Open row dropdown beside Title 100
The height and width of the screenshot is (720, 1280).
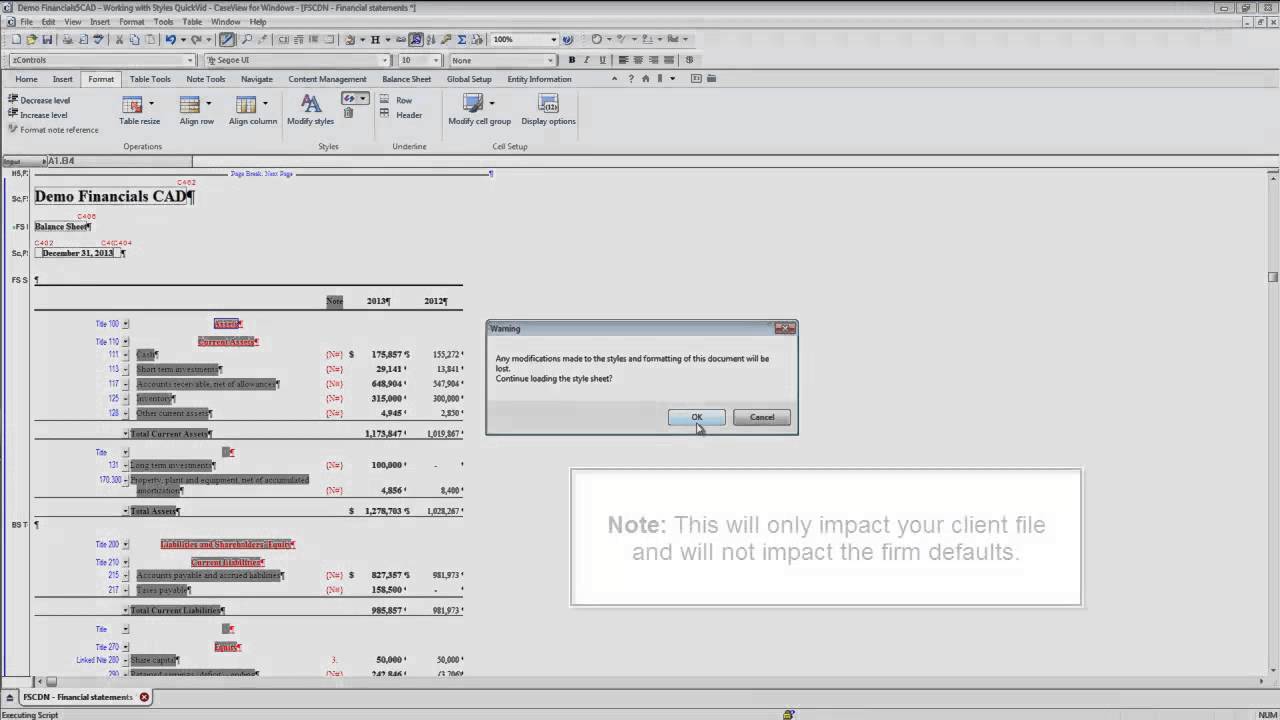click(x=126, y=324)
